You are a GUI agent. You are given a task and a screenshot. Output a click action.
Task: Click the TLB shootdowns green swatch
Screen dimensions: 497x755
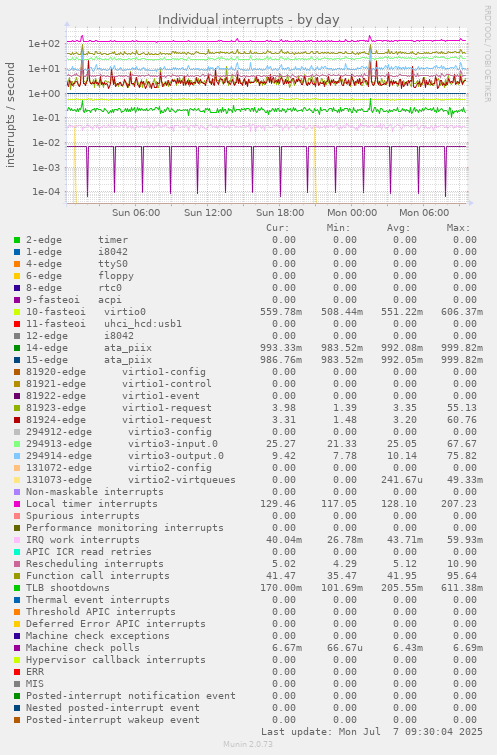pos(17,588)
